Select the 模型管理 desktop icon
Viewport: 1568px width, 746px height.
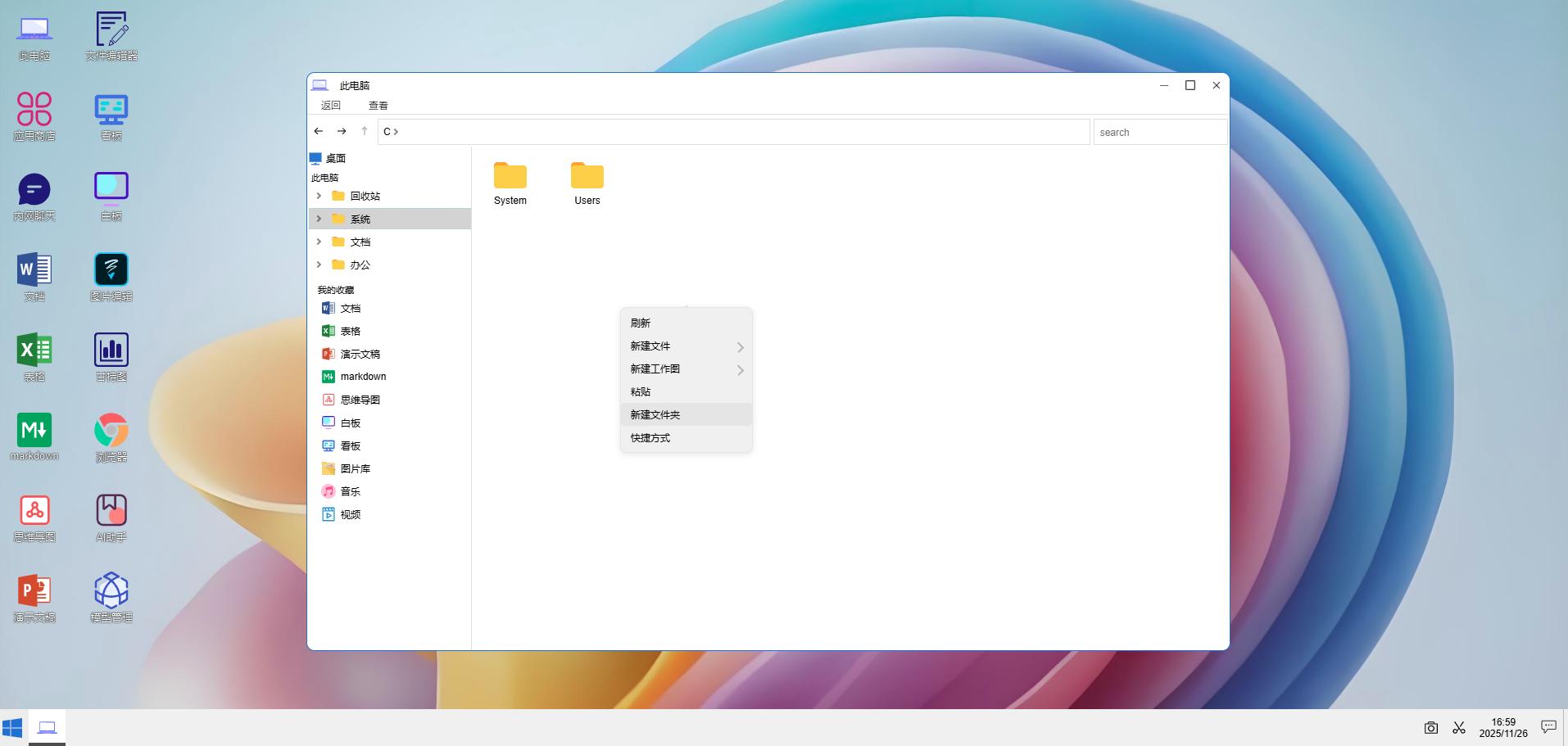pos(111,598)
